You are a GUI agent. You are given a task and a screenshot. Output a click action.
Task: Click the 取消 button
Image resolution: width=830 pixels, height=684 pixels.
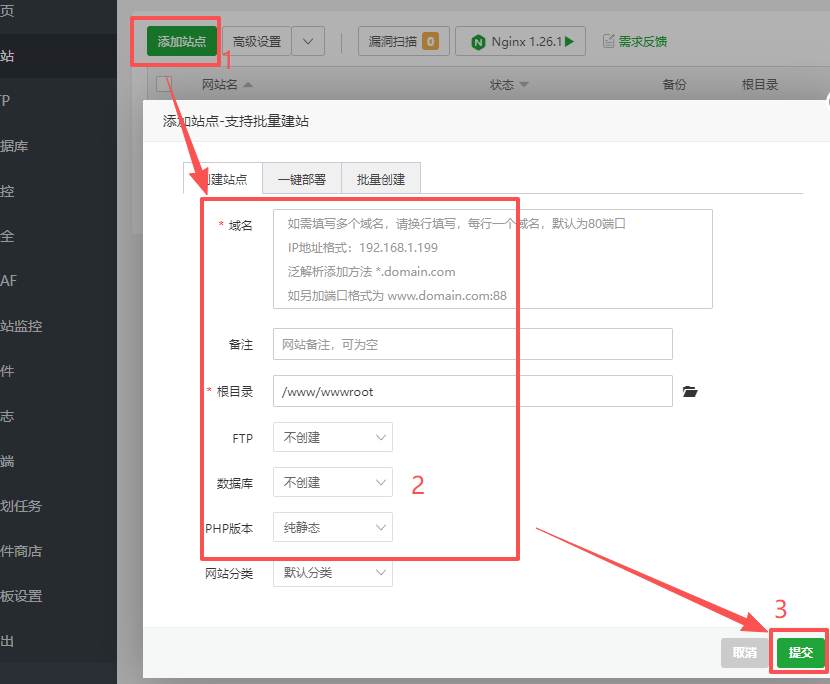click(745, 653)
